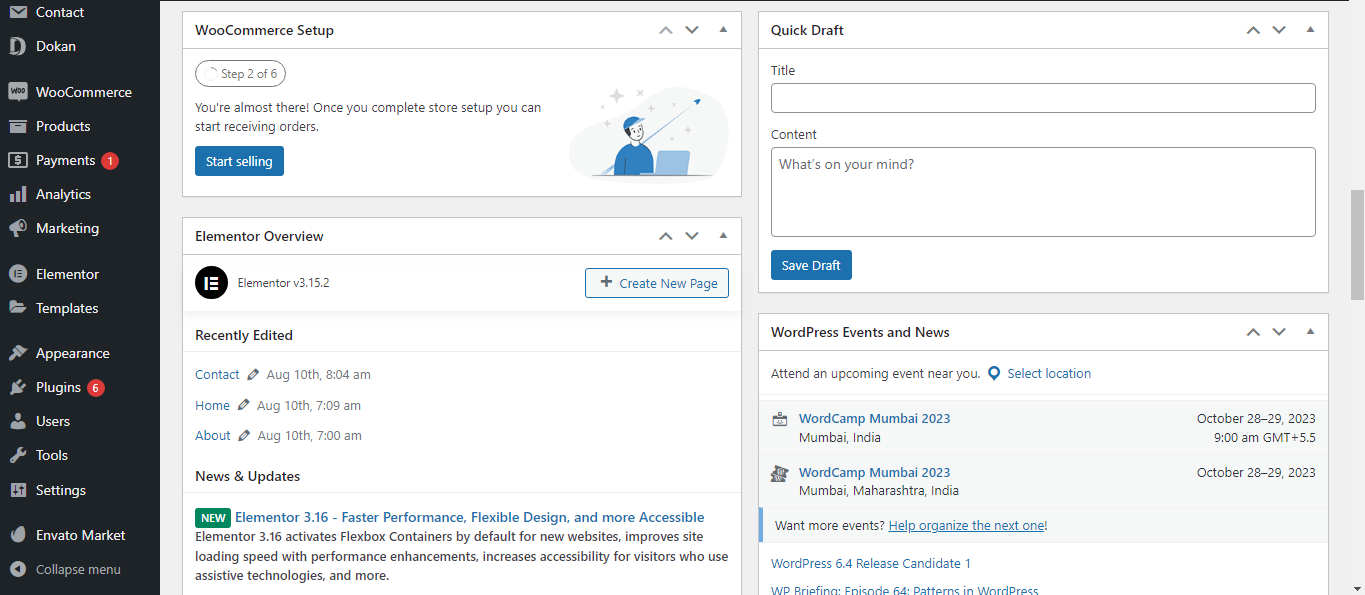This screenshot has width=1365, height=595.
Task: Click the Users person icon
Action: (x=18, y=421)
